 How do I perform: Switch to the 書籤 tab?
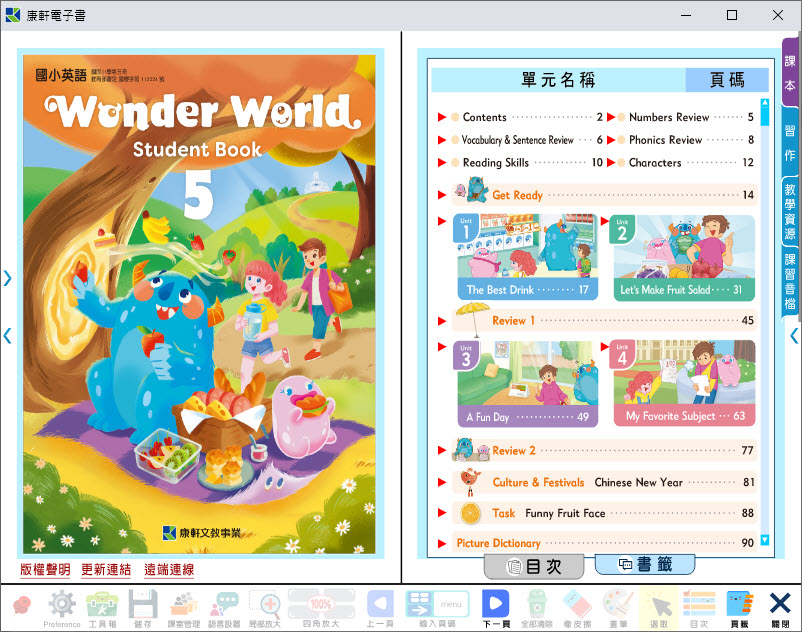coord(644,564)
